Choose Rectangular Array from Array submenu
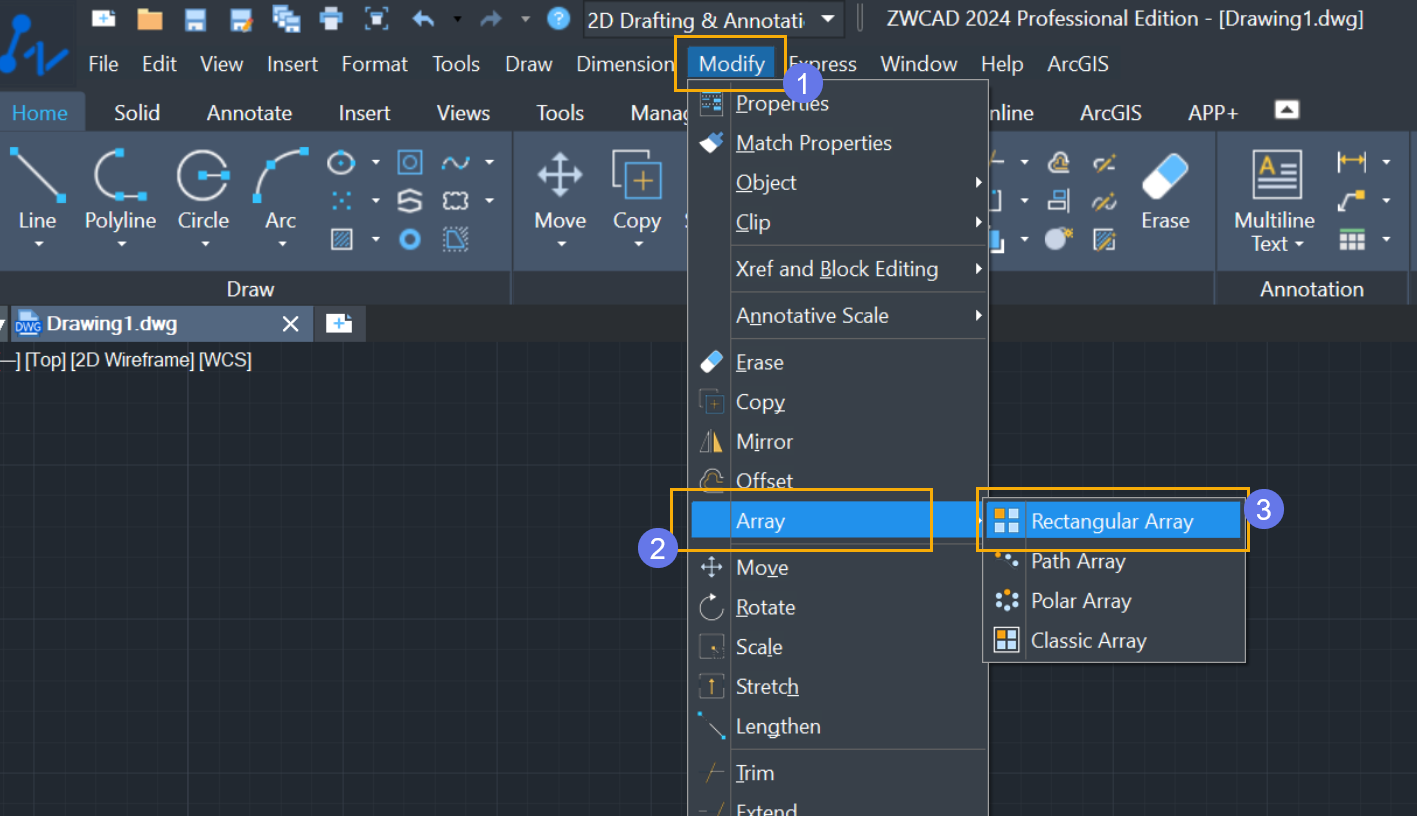1417x816 pixels. [1113, 521]
